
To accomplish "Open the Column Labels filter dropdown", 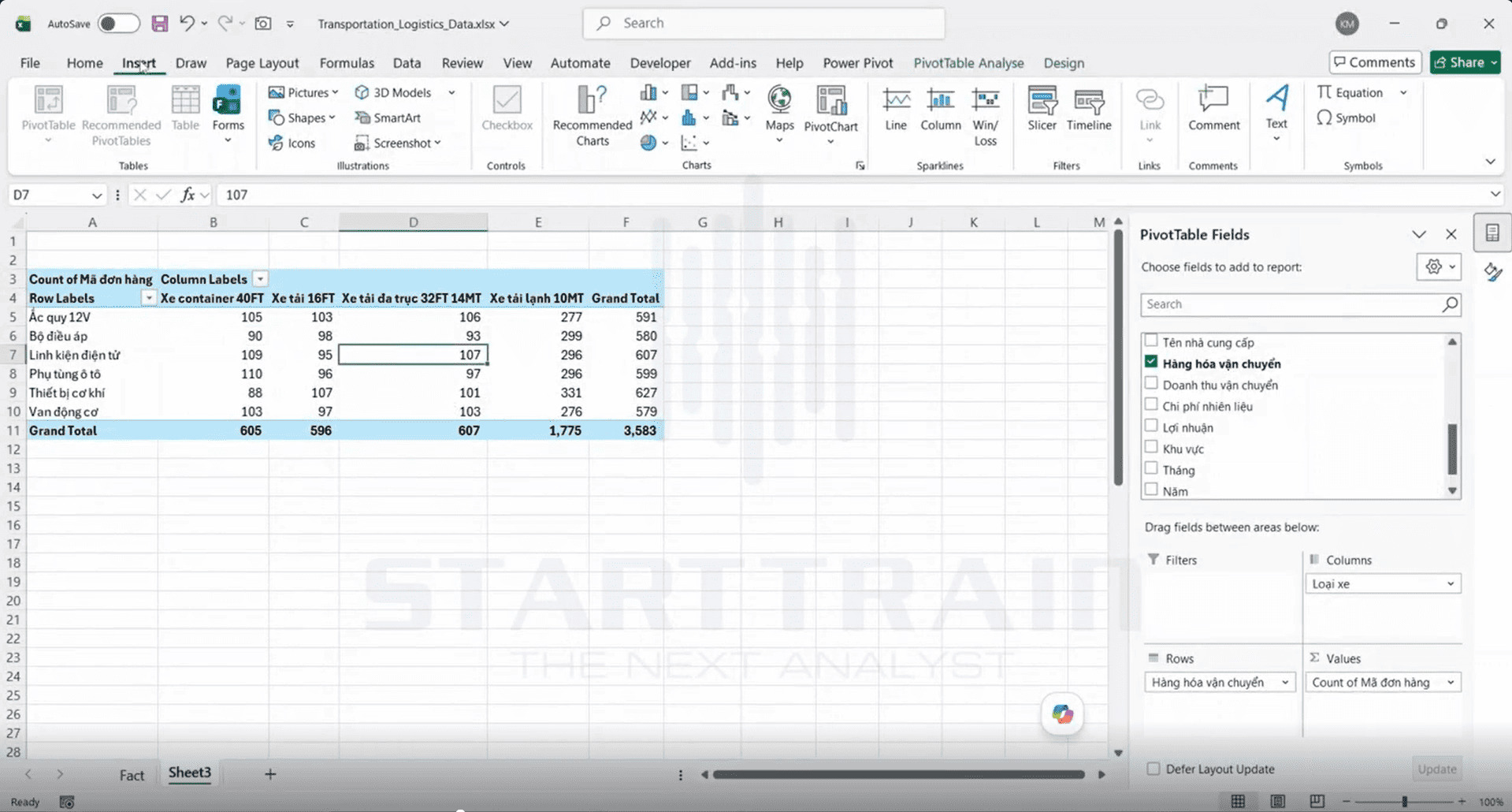I will [260, 279].
